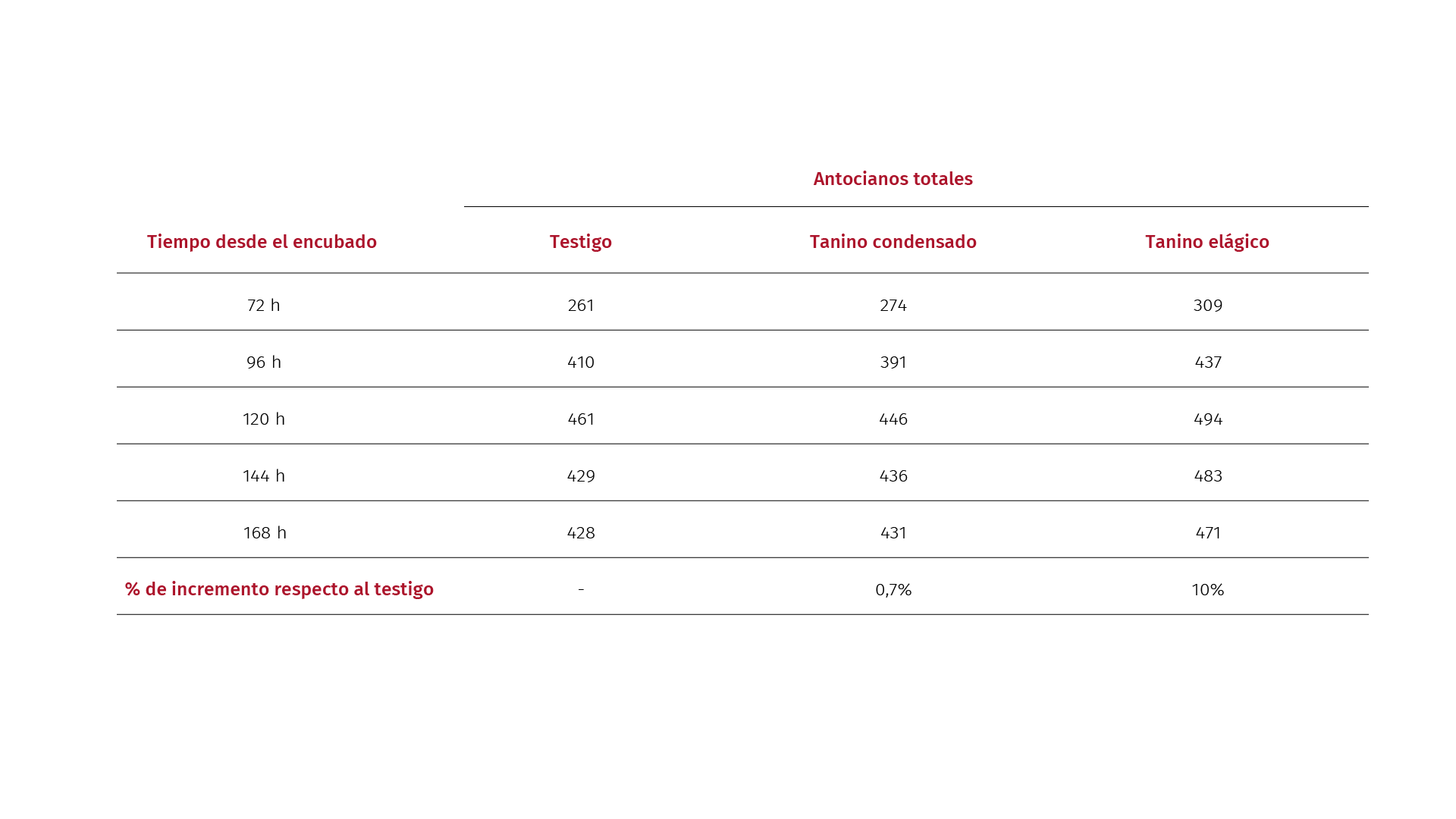This screenshot has width=1456, height=819.
Task: Select the "72 h" row label
Action: coord(263,306)
